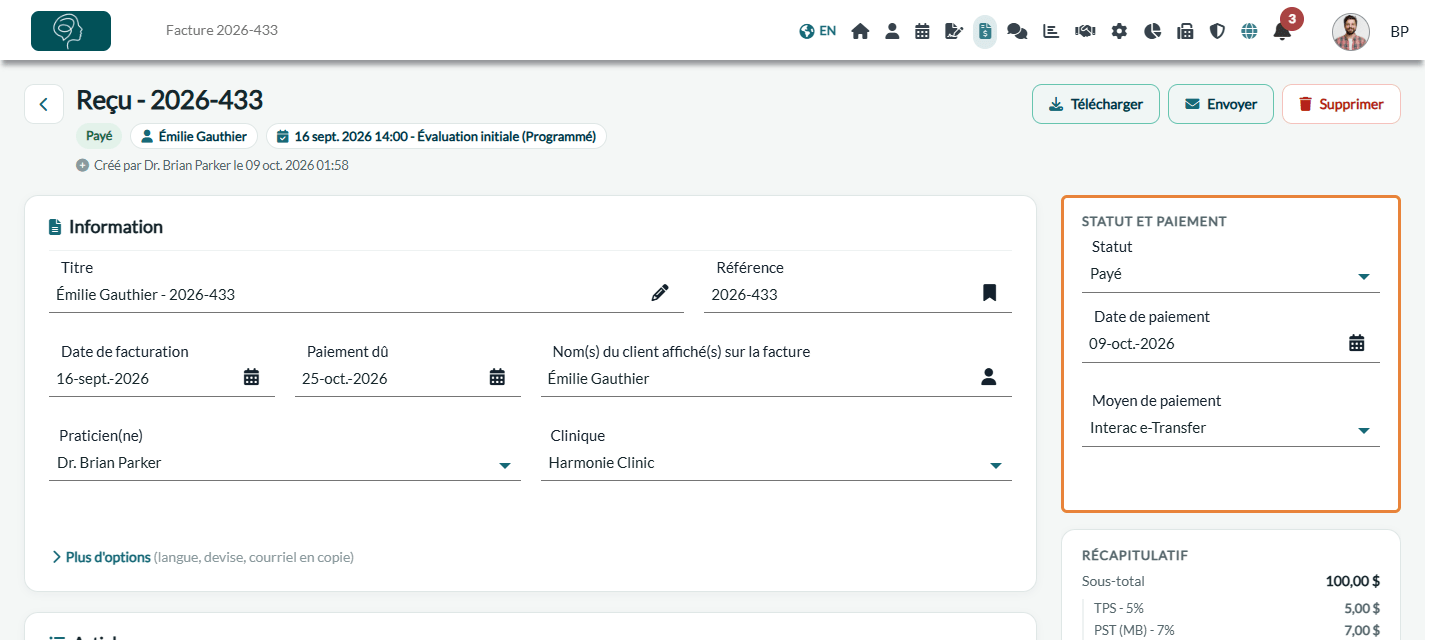Click the Payé status badge under title
Viewport: 1440px width, 640px height.
click(x=99, y=136)
